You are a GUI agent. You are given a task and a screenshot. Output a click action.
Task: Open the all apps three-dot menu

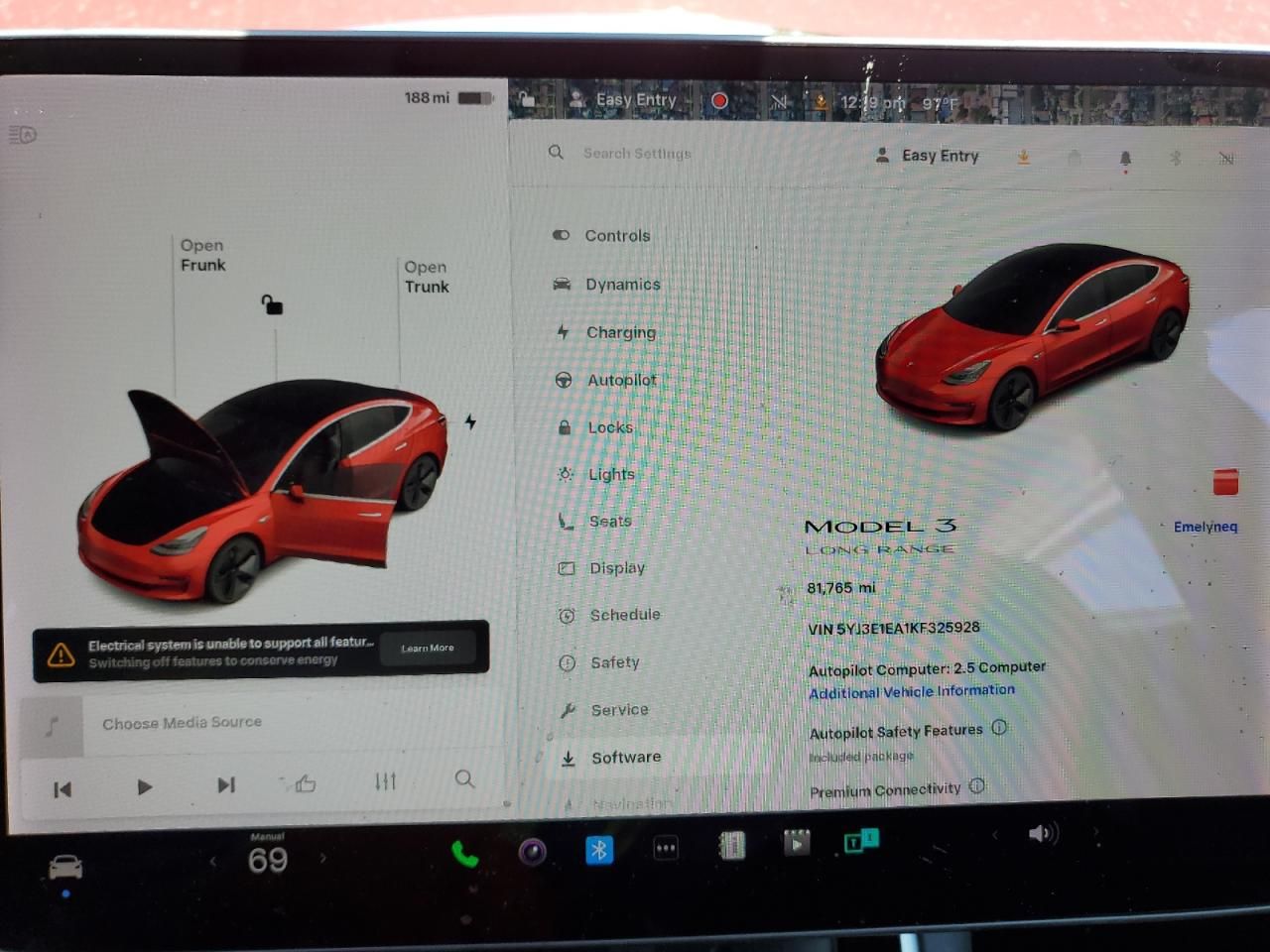tap(666, 848)
